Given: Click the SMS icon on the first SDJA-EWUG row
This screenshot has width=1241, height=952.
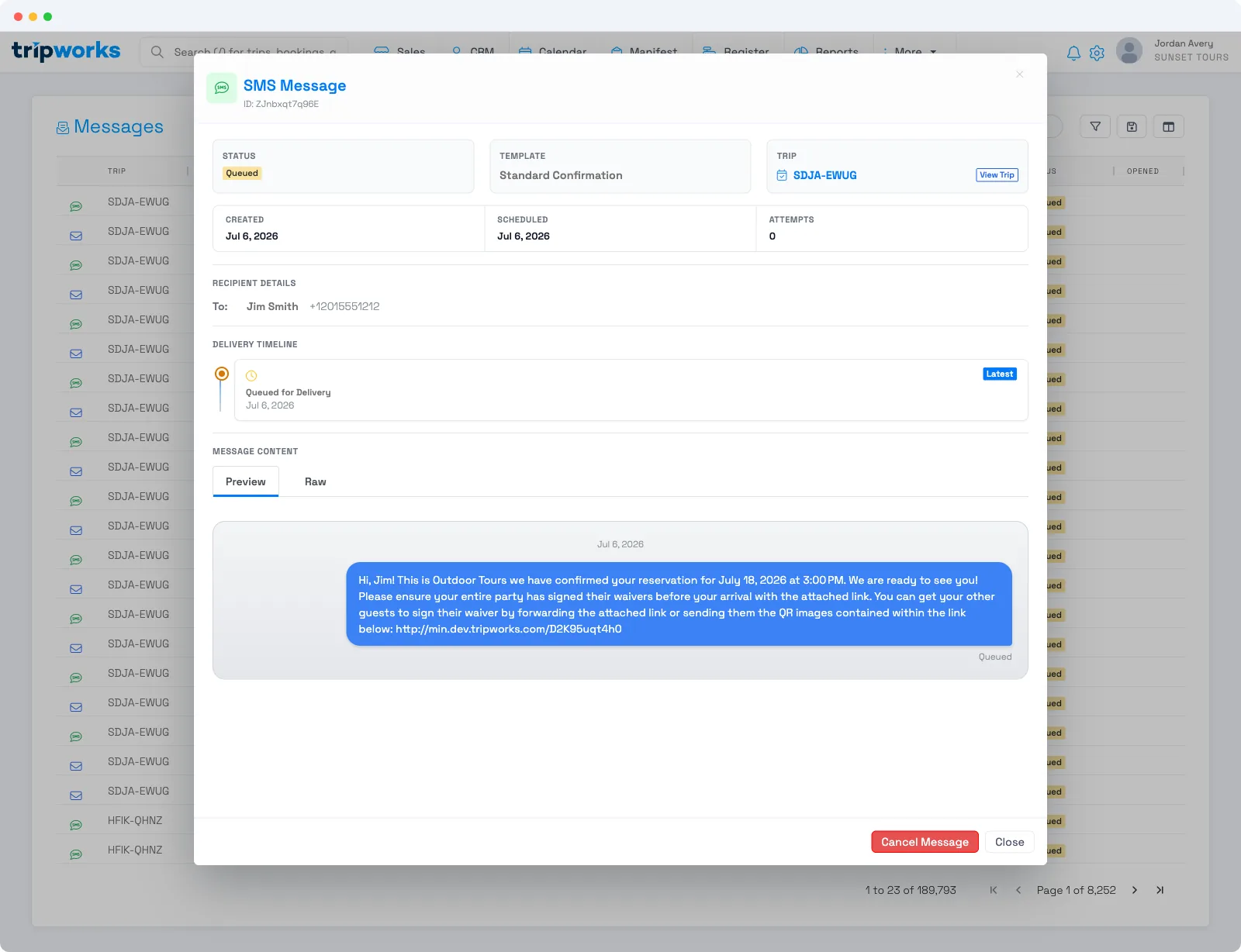Looking at the screenshot, I should (x=76, y=206).
